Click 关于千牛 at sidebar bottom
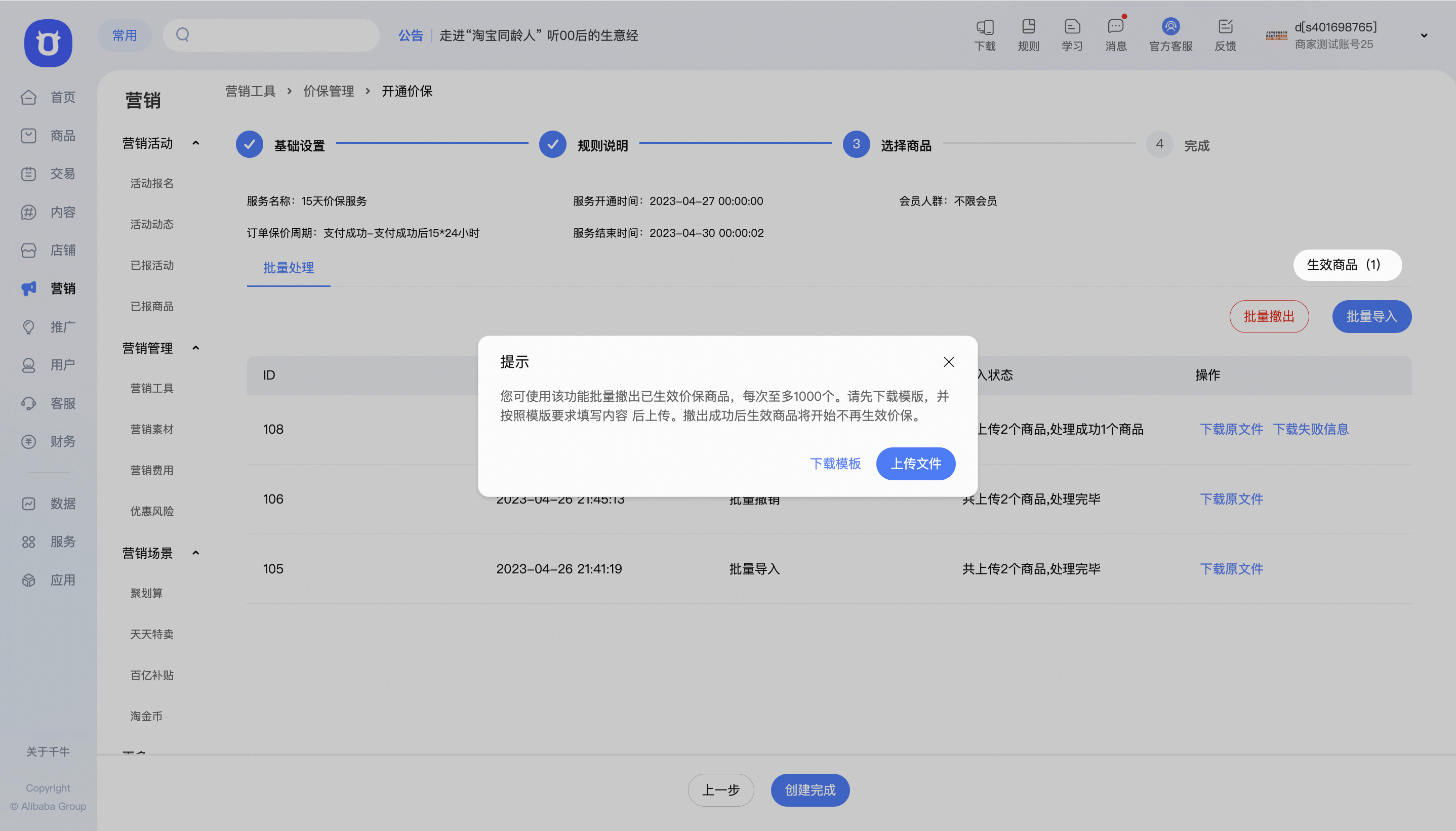 (x=48, y=752)
